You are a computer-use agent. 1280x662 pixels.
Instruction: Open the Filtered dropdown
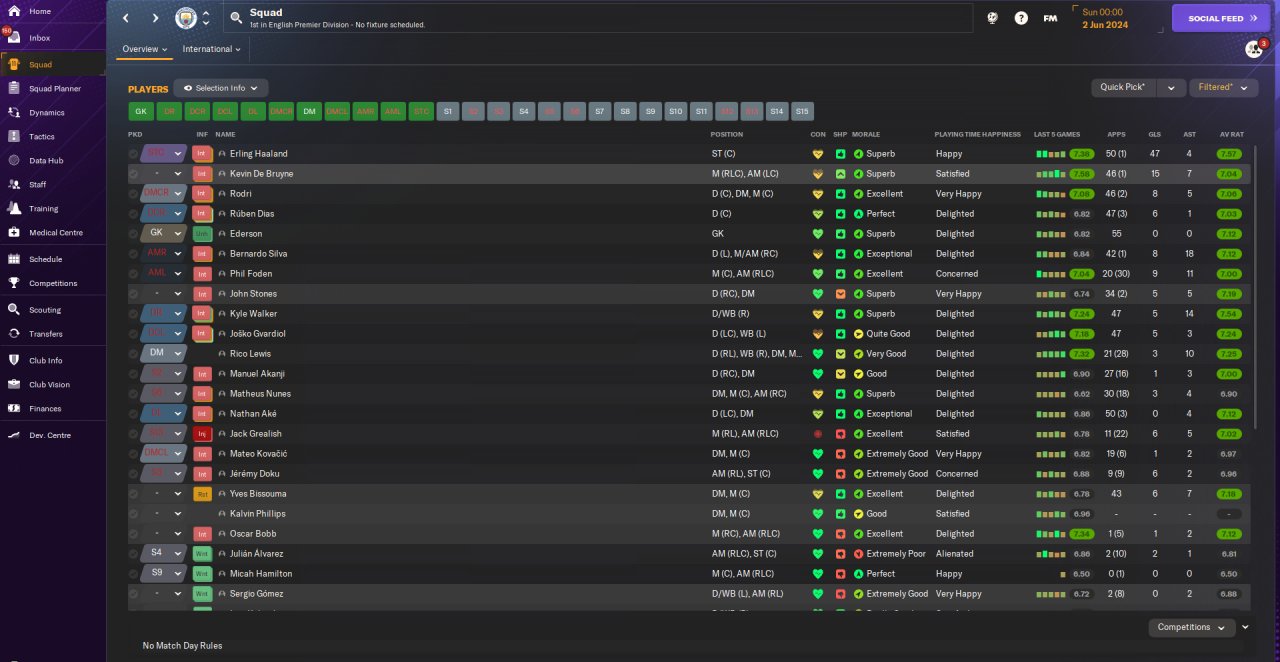[x=1223, y=87]
